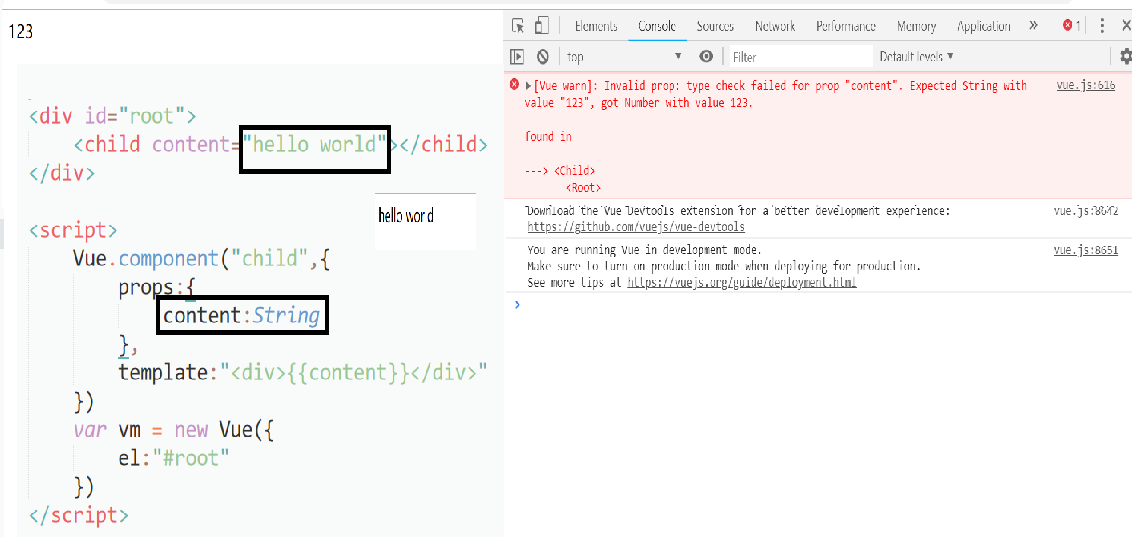Open the DevTools three-dot menu

[1102, 26]
